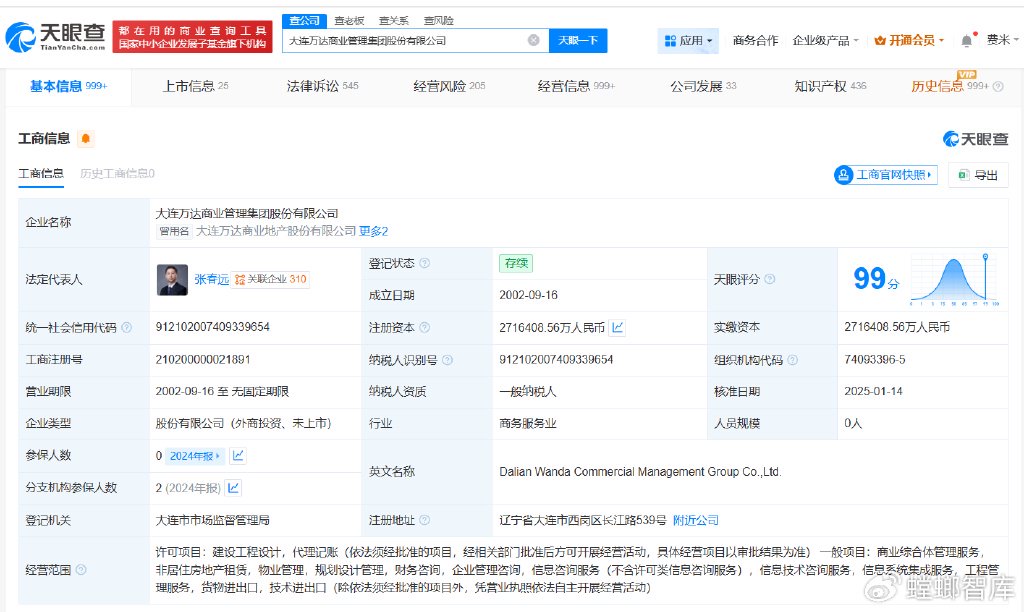Click the TianYanCha logo at top left

pyautogui.click(x=55, y=37)
